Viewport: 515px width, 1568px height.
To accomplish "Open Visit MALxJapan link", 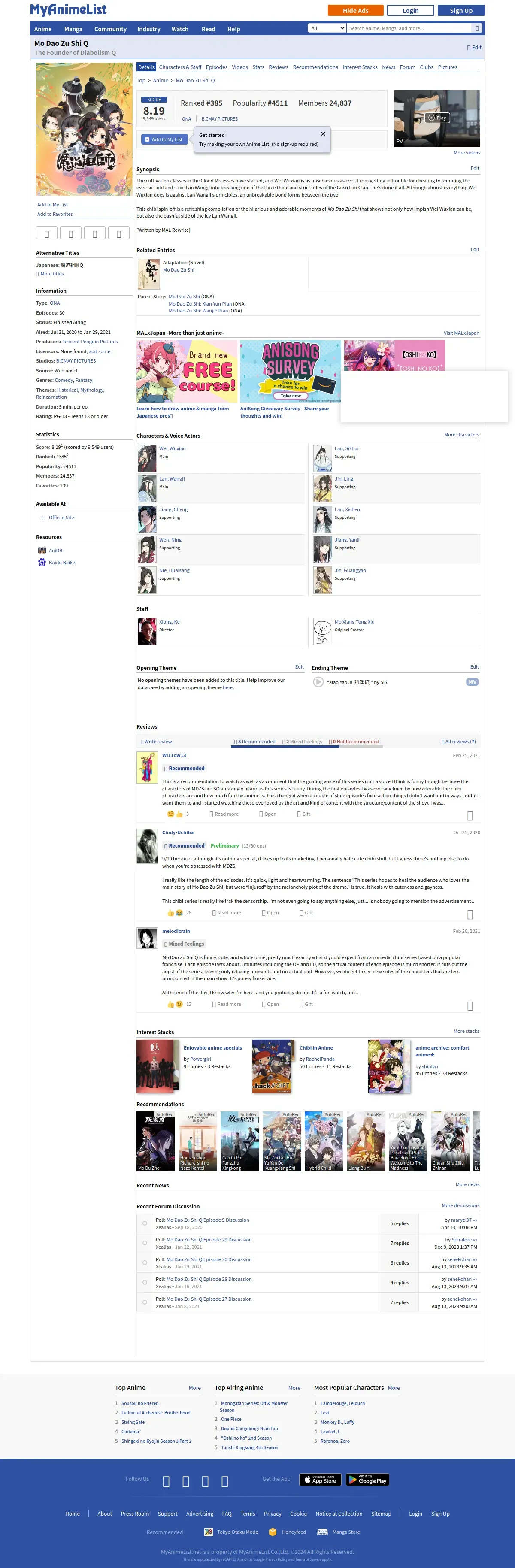I will (461, 333).
